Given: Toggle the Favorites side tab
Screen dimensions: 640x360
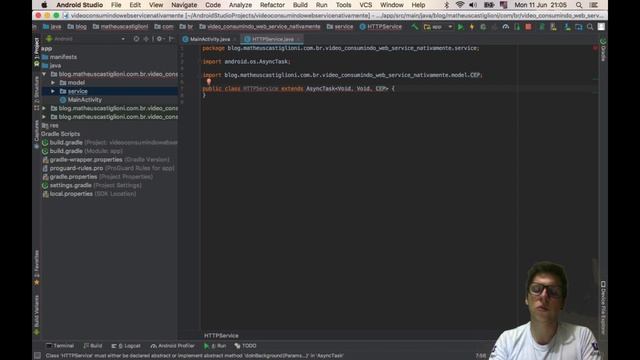Looking at the screenshot, I should point(37,267).
